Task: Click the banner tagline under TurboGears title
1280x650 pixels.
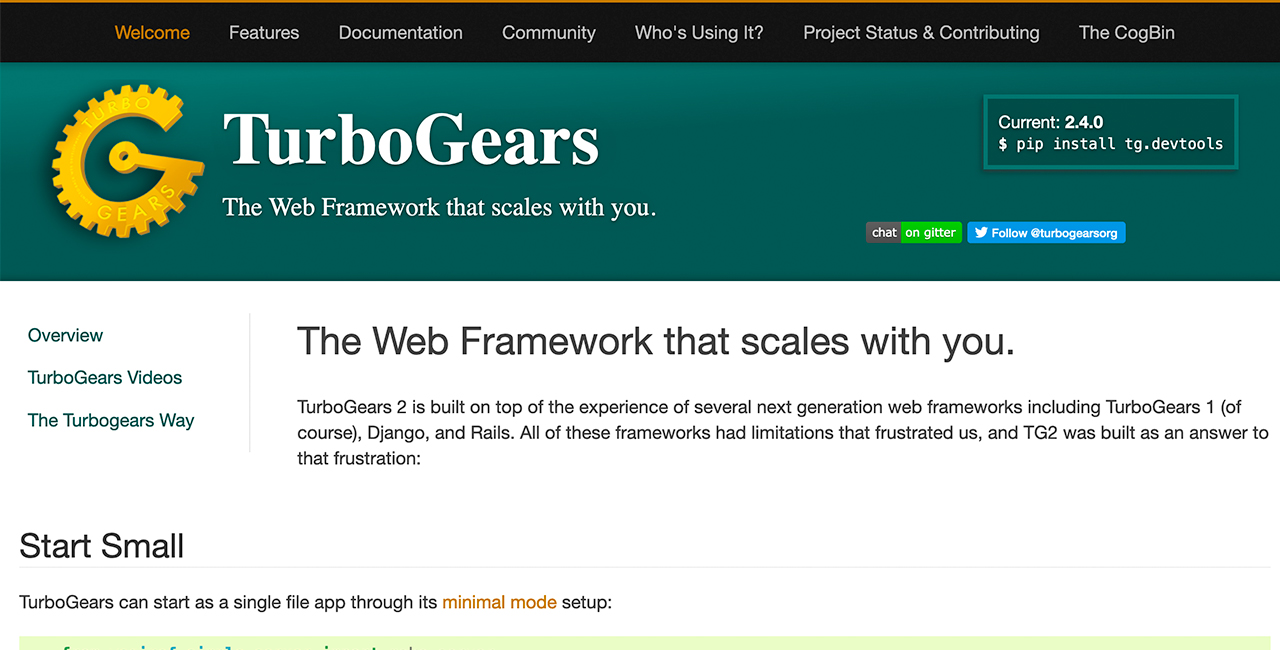Action: point(439,208)
